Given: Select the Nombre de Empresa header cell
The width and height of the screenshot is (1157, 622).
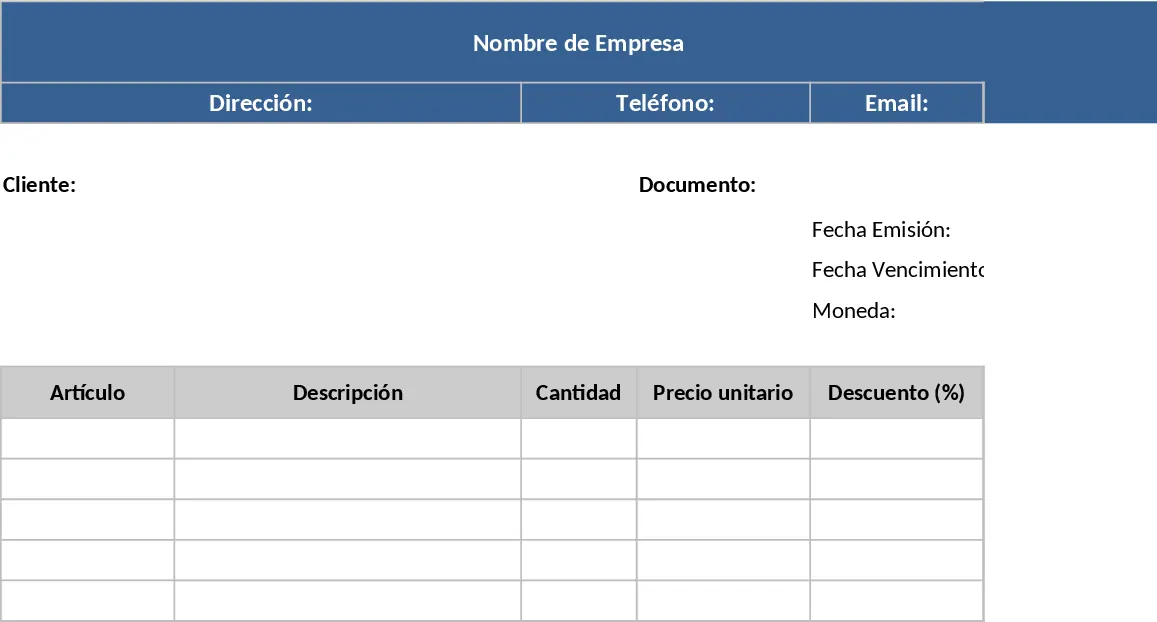Looking at the screenshot, I should click(492, 42).
